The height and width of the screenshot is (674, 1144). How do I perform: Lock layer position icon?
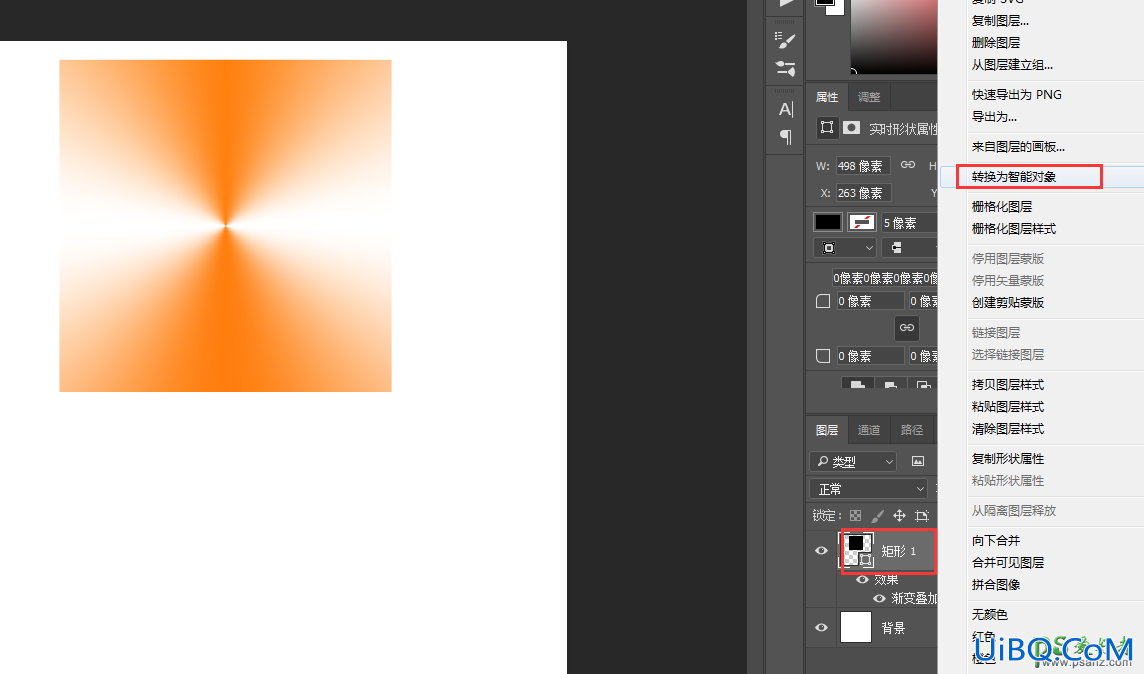coord(900,516)
